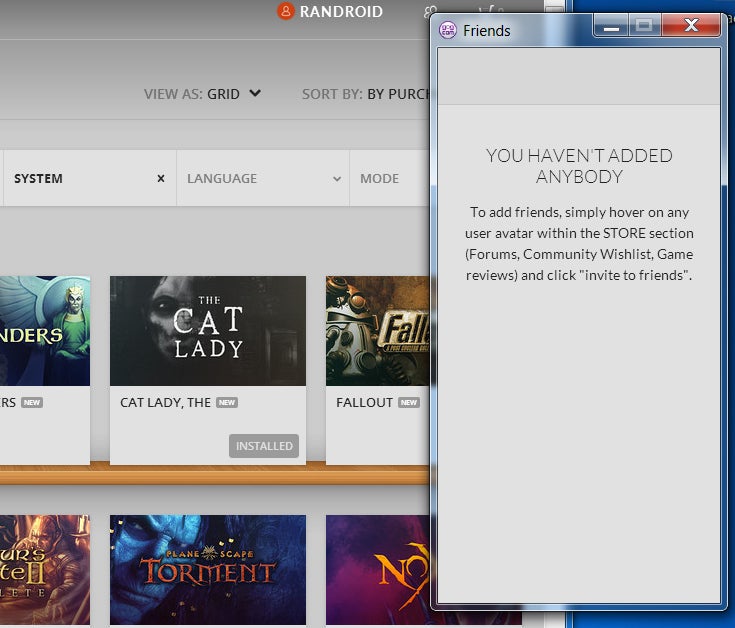Click the Friends window title icon
The image size is (735, 628).
[449, 30]
